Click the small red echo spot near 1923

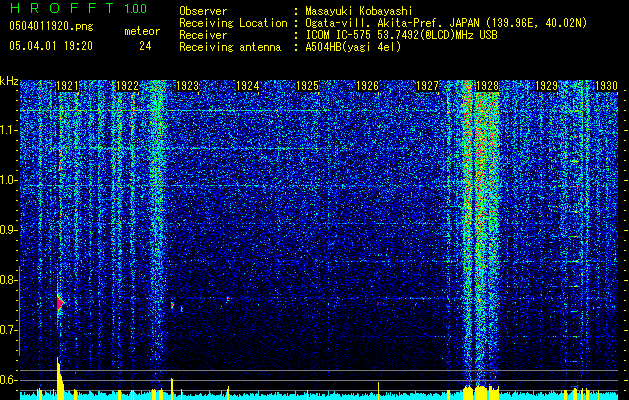[172, 305]
